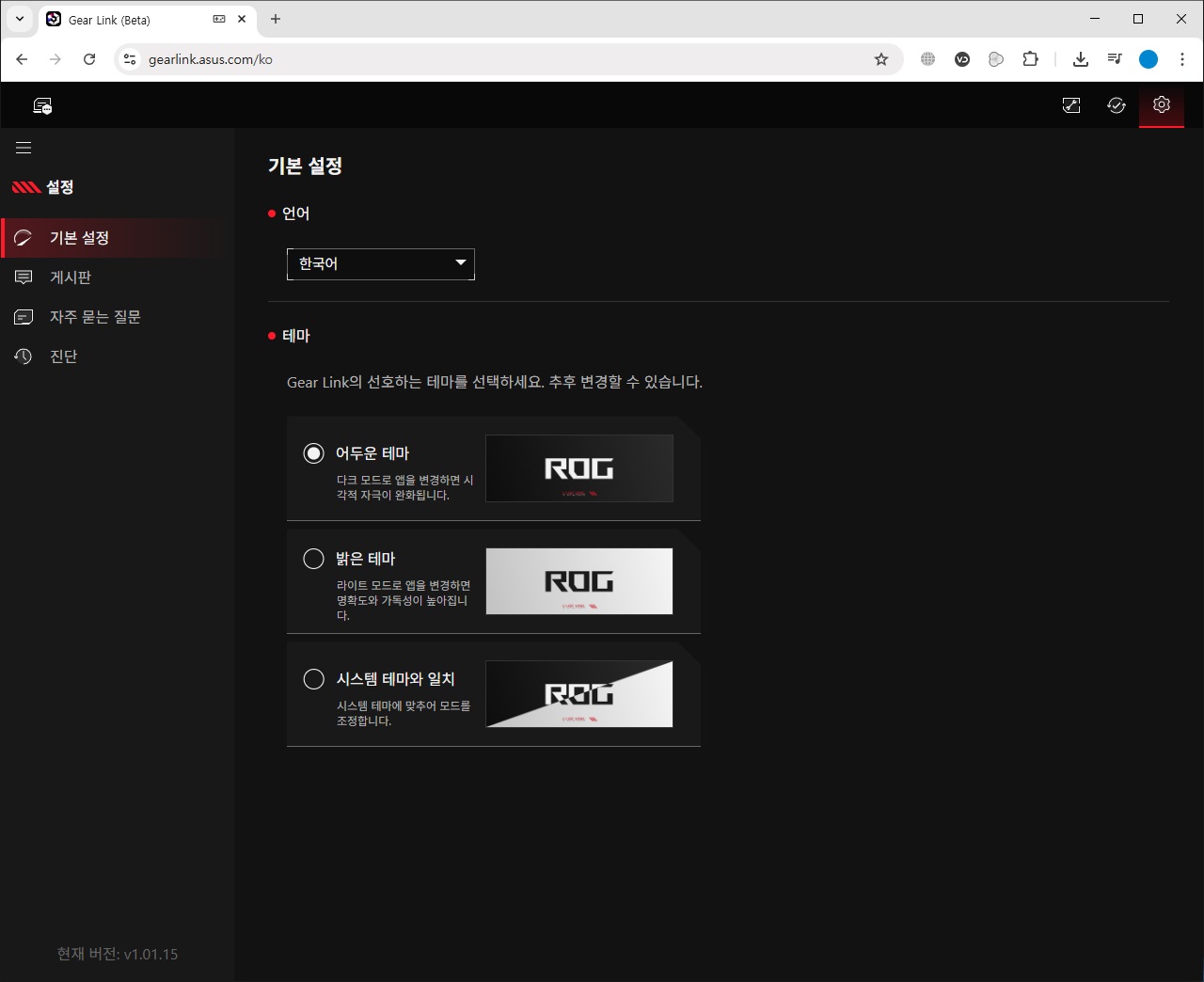Open the settings gear icon in header

pos(1162,104)
